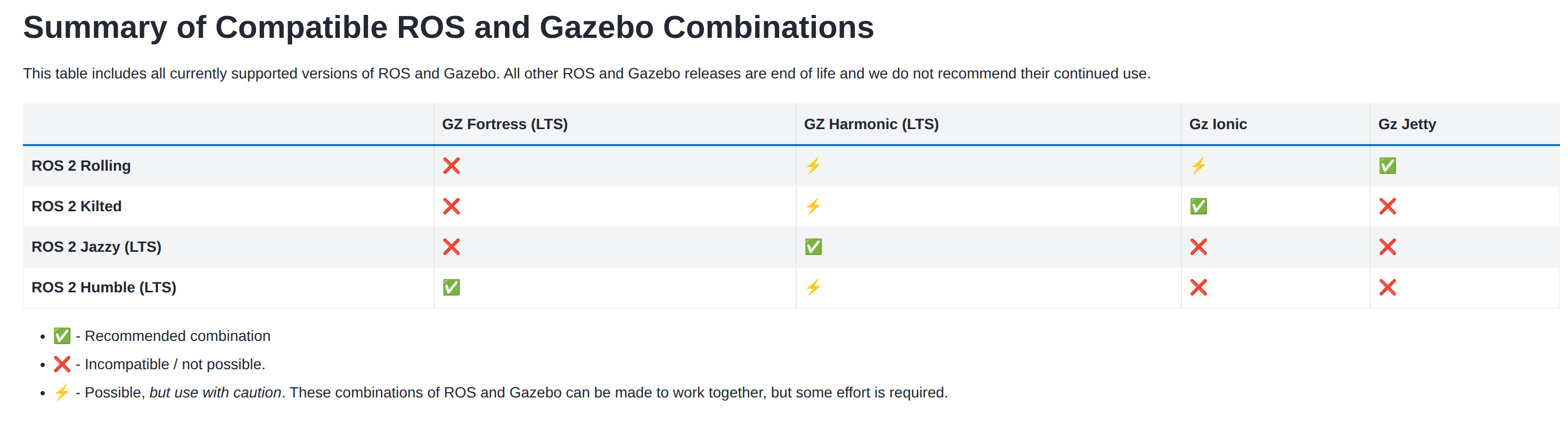
Task: Click red X for Kilted and Jetty
Action: pos(1387,206)
